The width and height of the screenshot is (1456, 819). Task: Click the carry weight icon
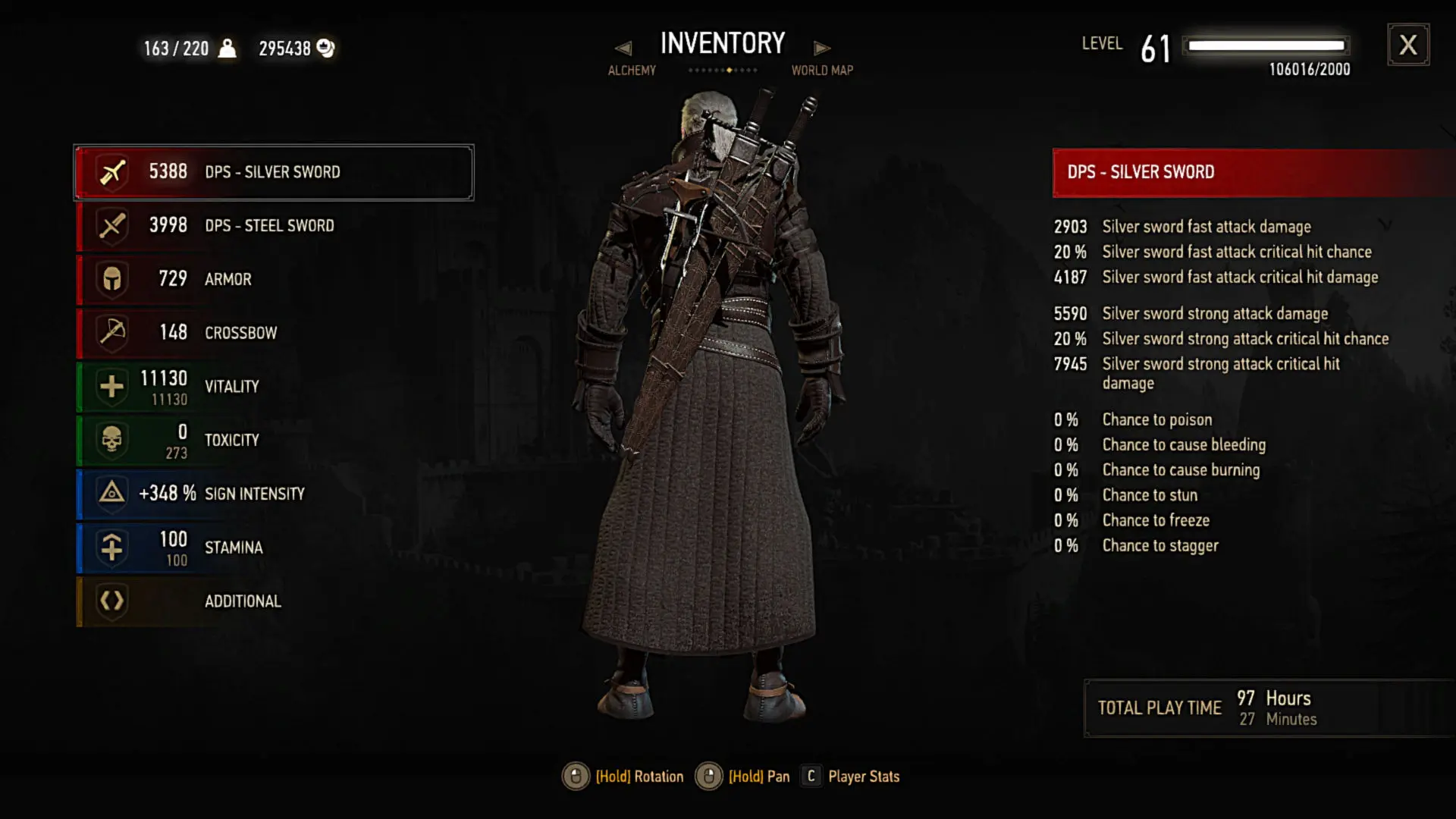pos(227,48)
